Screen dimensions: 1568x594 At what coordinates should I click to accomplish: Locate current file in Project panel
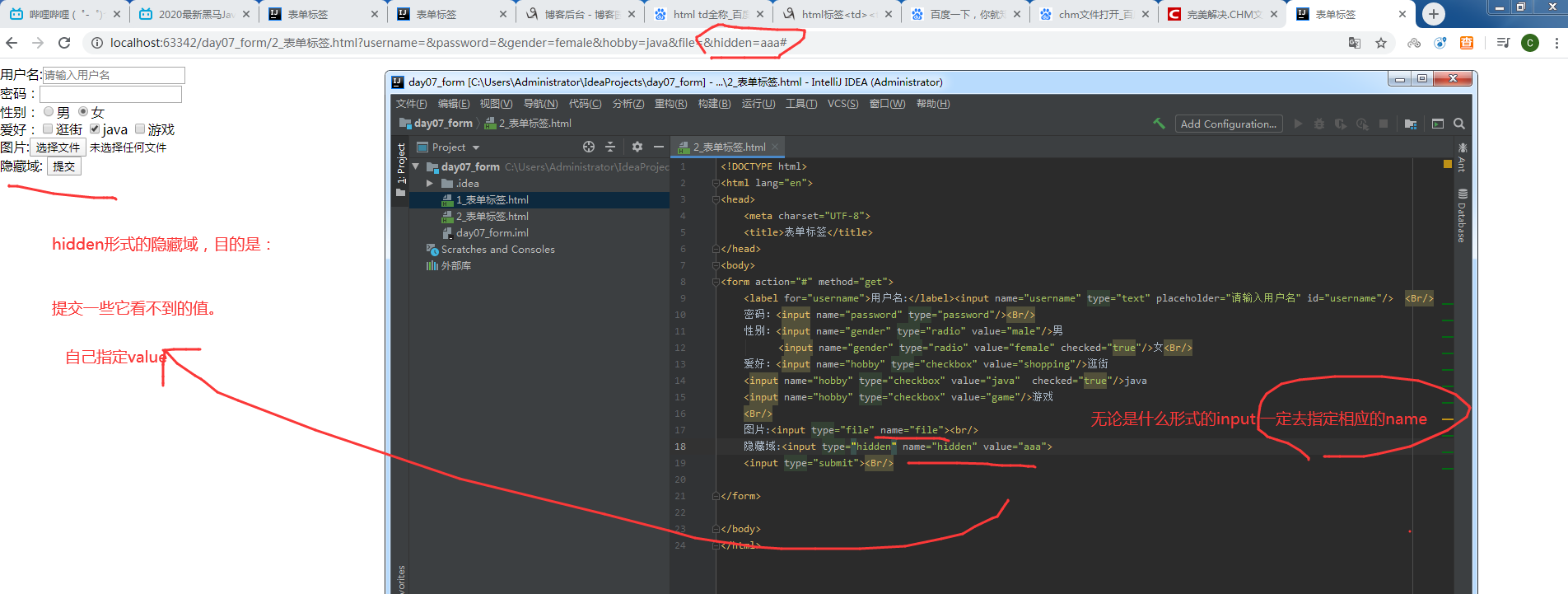click(x=589, y=147)
